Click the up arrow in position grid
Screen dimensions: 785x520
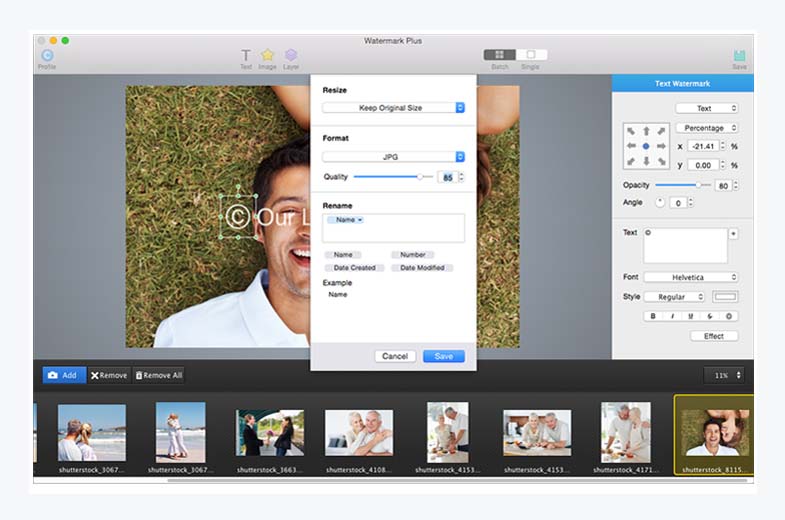pyautogui.click(x=646, y=131)
